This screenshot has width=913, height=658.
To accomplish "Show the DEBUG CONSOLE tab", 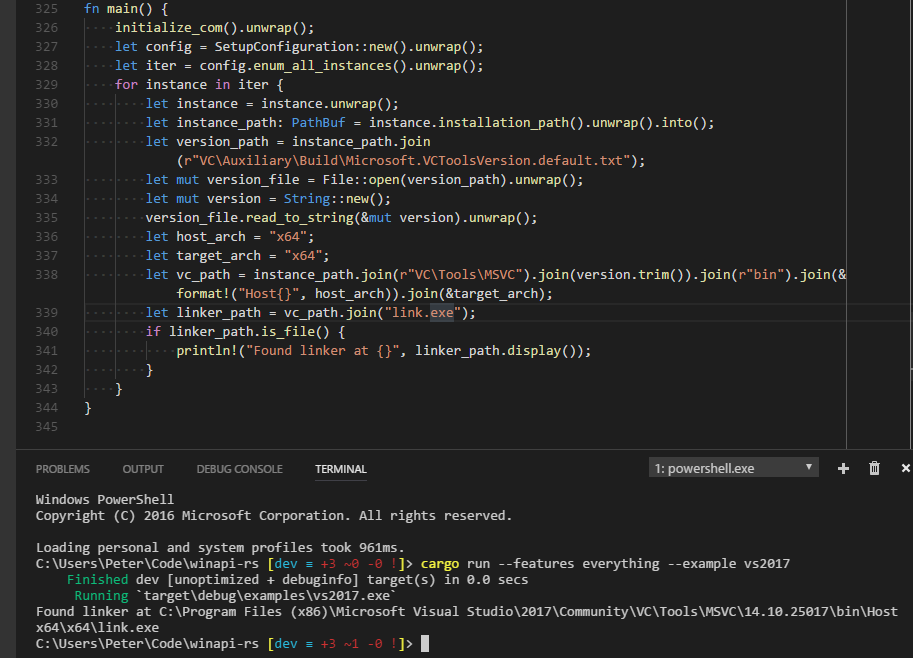I will tap(239, 469).
